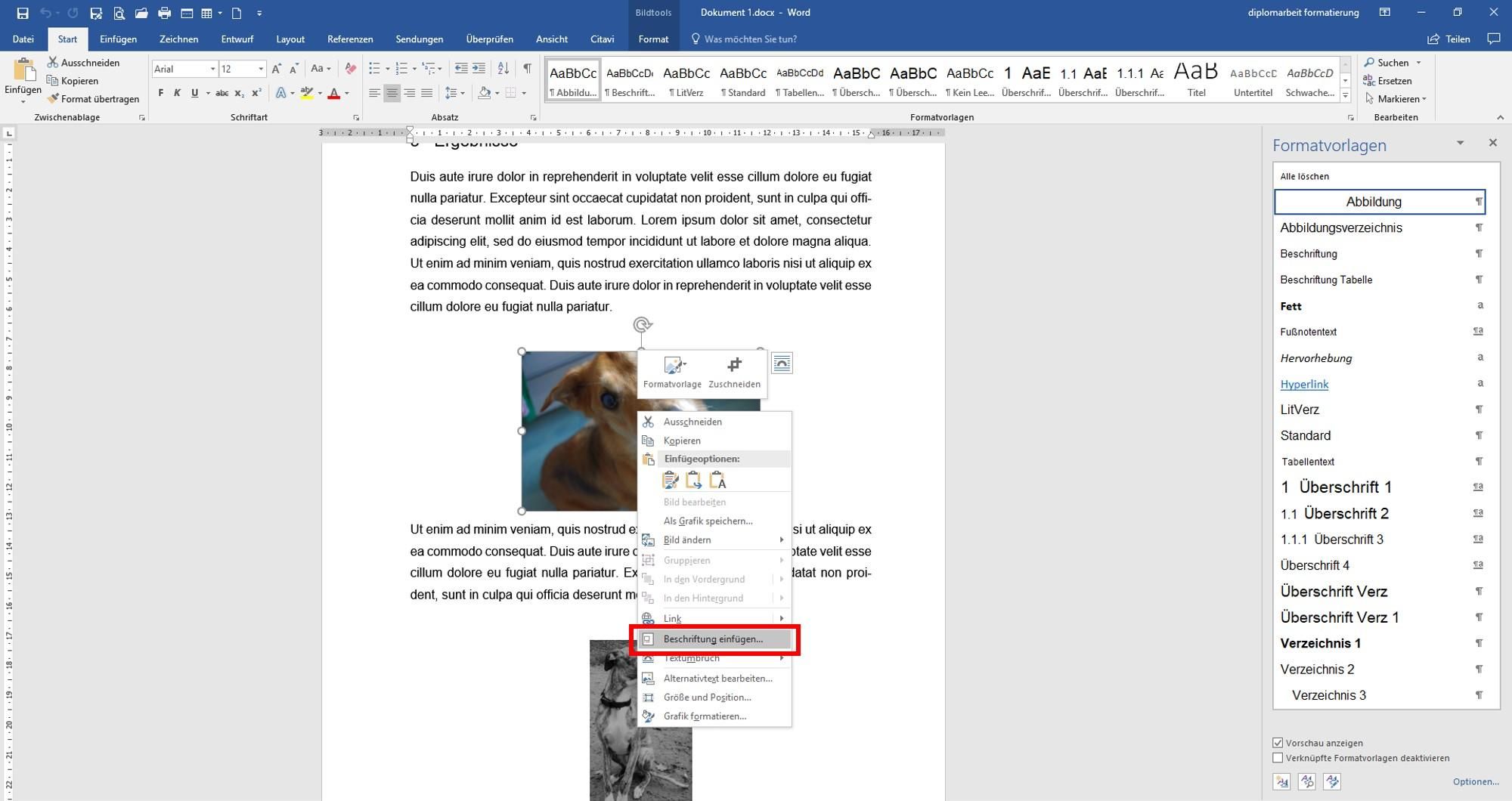Clear all formatting icon
The height and width of the screenshot is (801, 1512).
[350, 69]
